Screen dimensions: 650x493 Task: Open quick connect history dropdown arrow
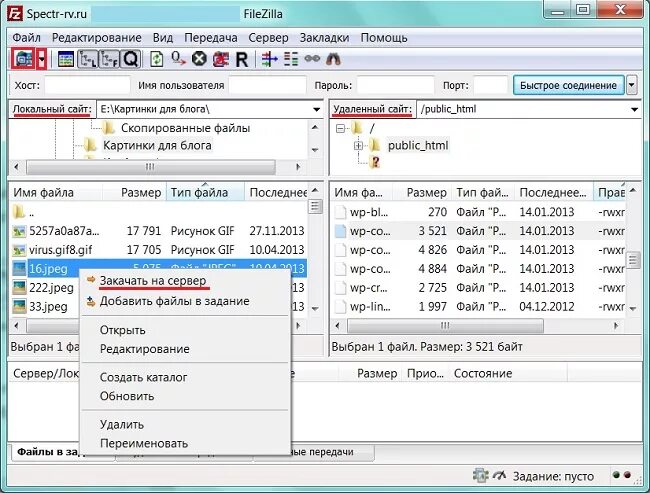click(631, 85)
